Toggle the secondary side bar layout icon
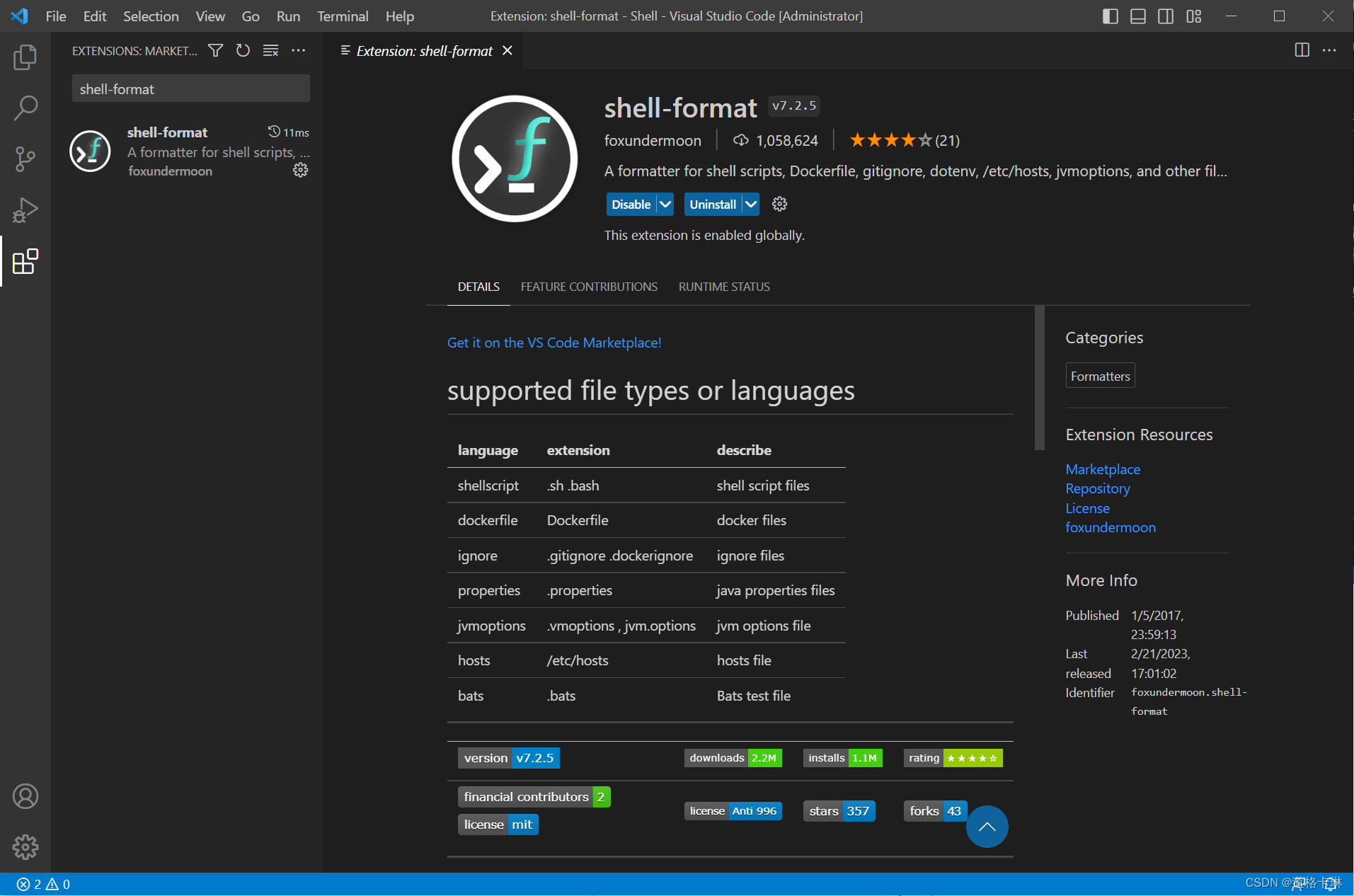Viewport: 1354px width, 896px height. (x=1165, y=16)
